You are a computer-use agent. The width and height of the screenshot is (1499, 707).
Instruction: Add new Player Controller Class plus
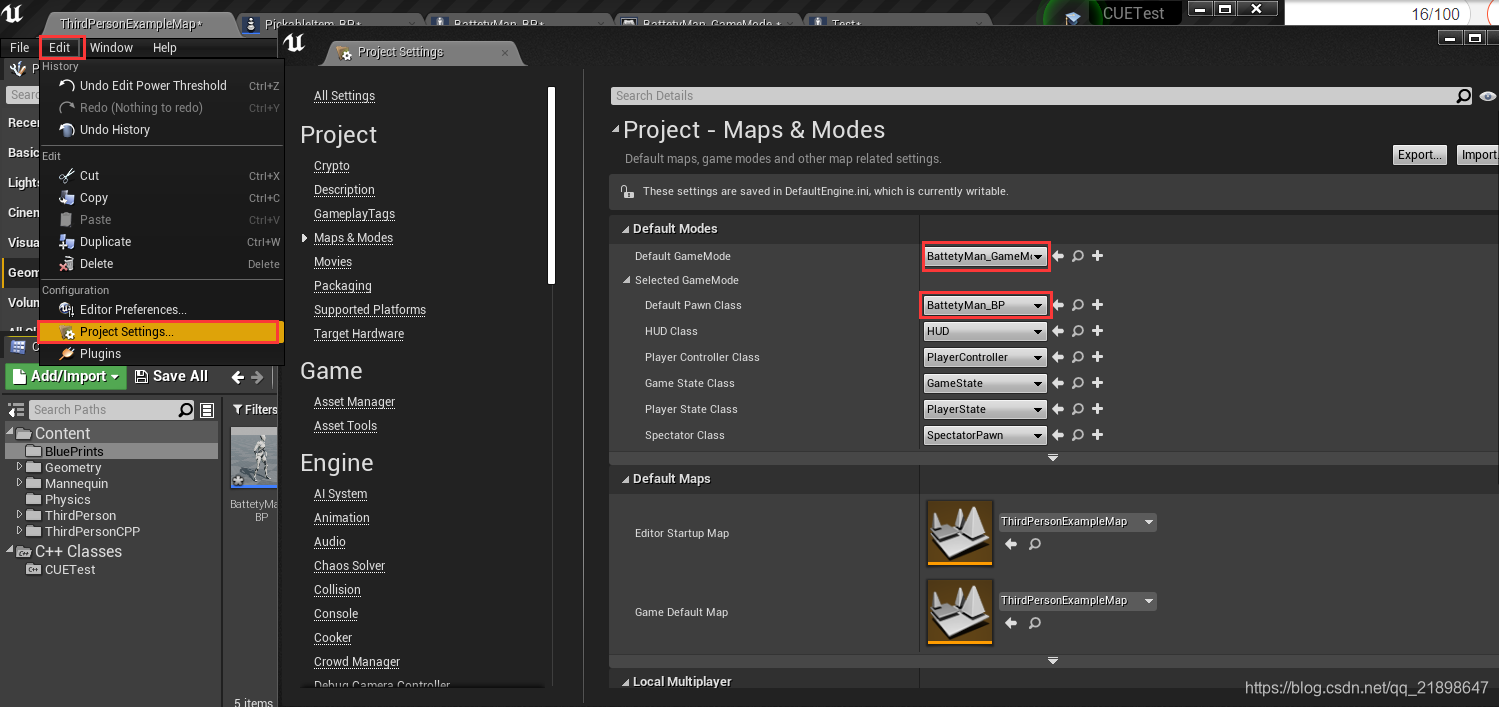tap(1097, 357)
